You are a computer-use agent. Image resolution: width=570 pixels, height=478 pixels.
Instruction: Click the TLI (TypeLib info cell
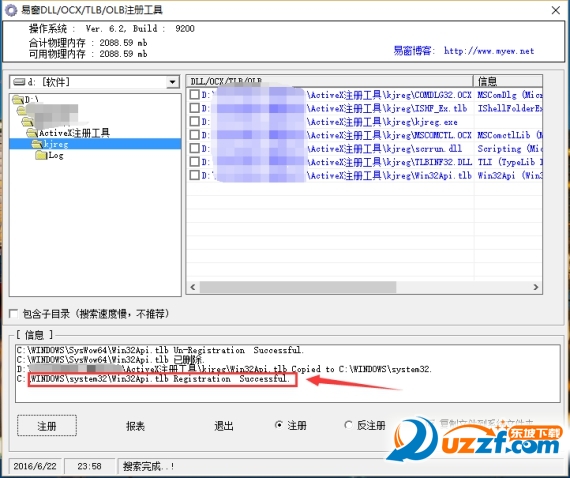pyautogui.click(x=509, y=162)
